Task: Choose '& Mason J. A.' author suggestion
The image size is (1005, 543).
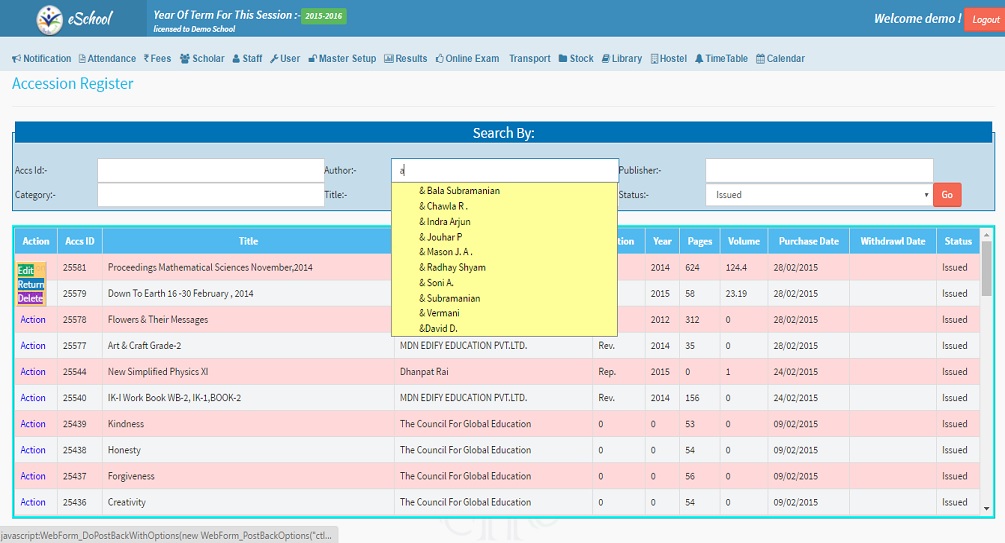Action: click(445, 252)
